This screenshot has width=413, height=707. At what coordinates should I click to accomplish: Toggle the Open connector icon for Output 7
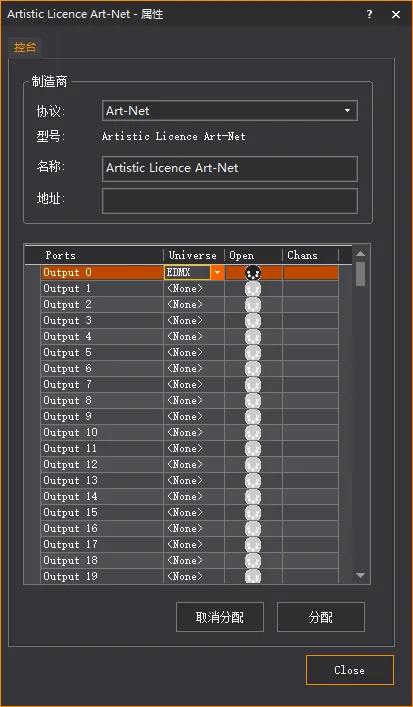(253, 385)
